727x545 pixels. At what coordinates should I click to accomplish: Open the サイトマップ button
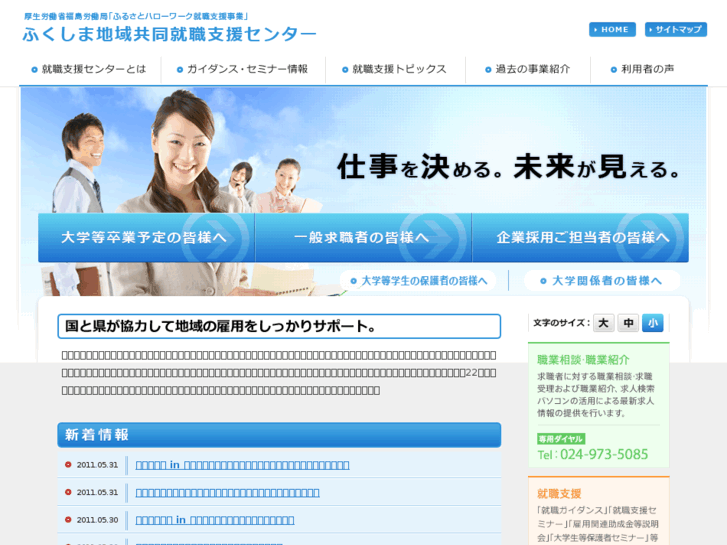(676, 29)
